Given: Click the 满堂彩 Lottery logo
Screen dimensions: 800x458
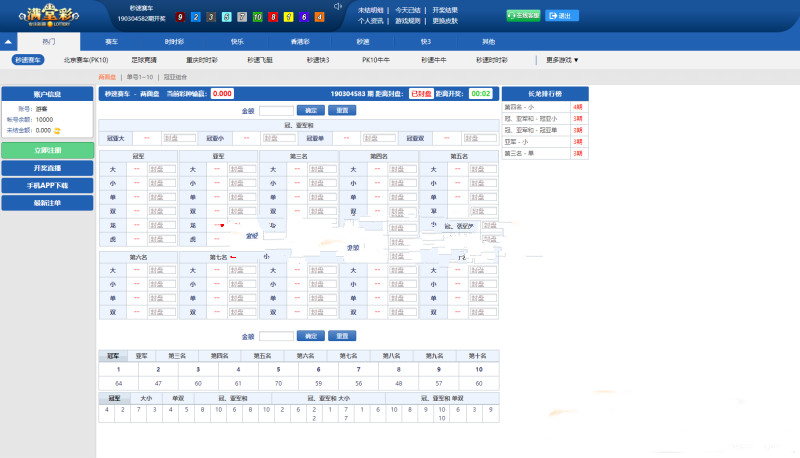Looking at the screenshot, I should pos(49,15).
